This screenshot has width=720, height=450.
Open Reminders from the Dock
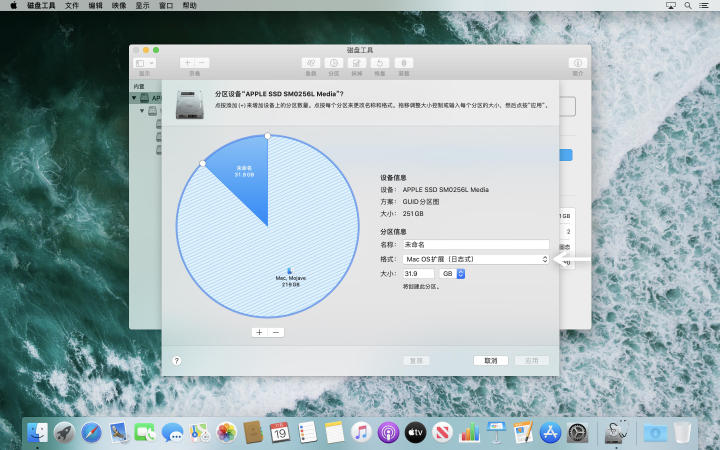pos(307,433)
